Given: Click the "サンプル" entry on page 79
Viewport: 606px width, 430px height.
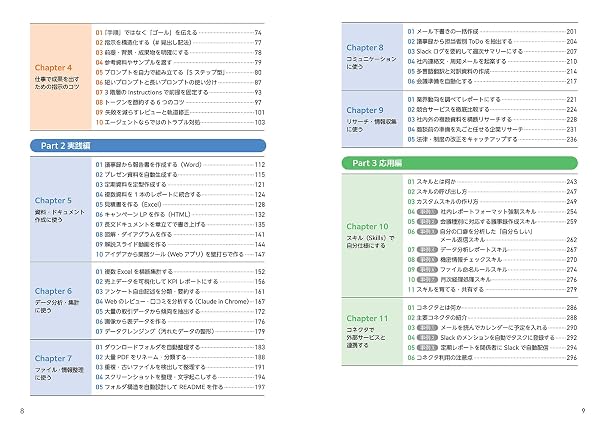Looking at the screenshot, I should pyautogui.click(x=179, y=62).
